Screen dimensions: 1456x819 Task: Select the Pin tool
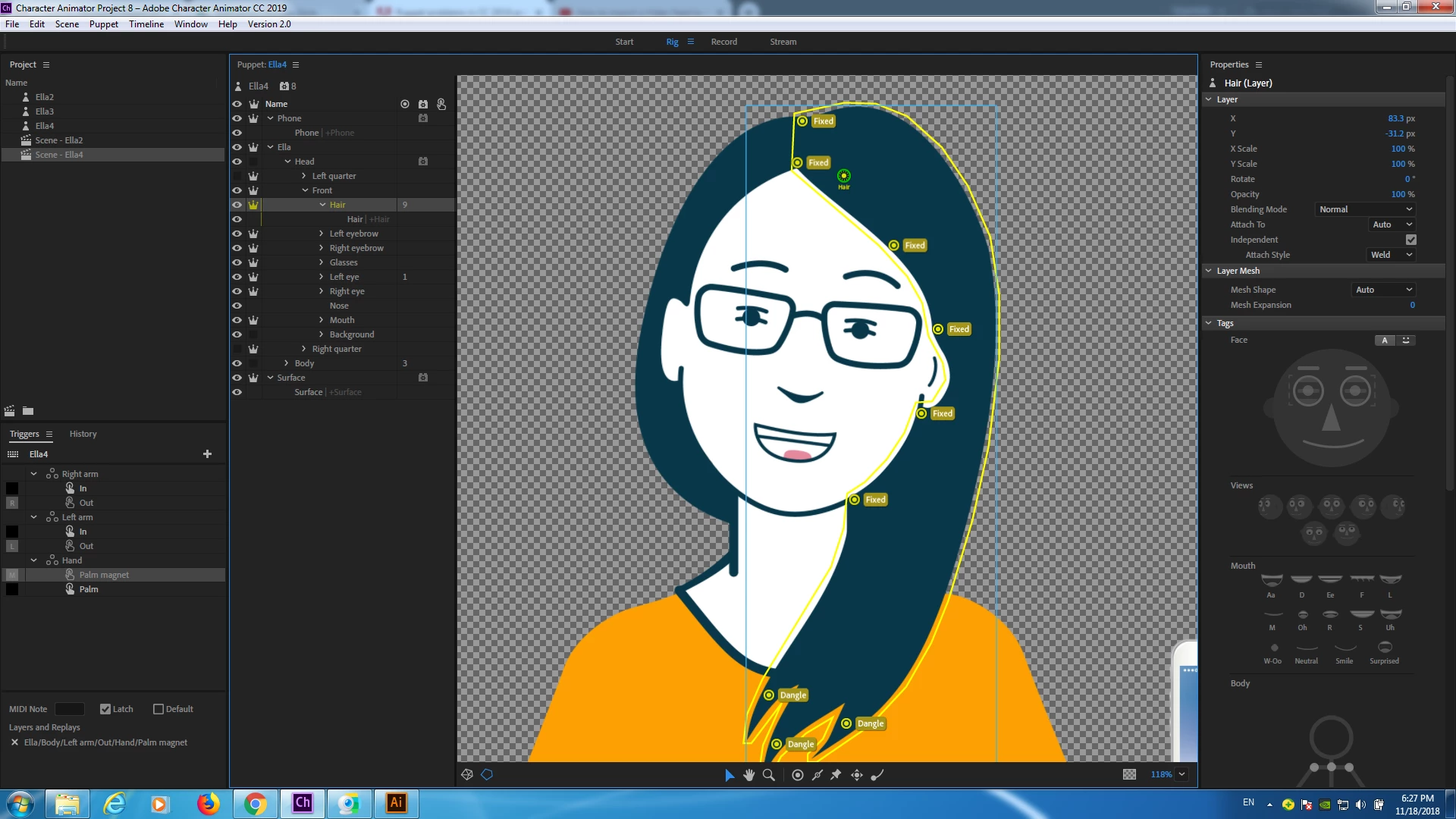(836, 774)
